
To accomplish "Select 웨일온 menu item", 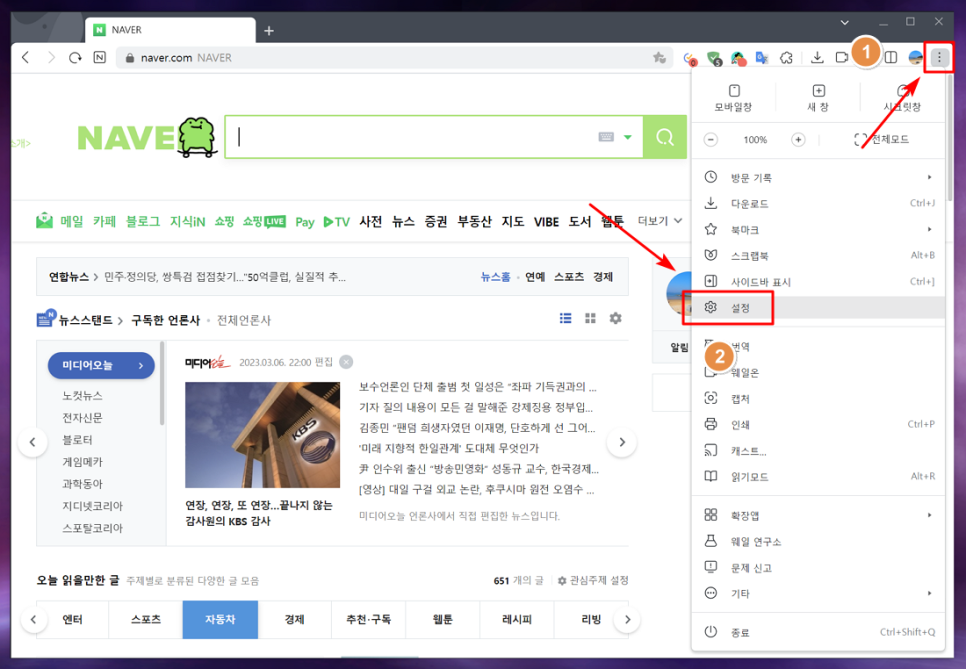I will (818, 372).
